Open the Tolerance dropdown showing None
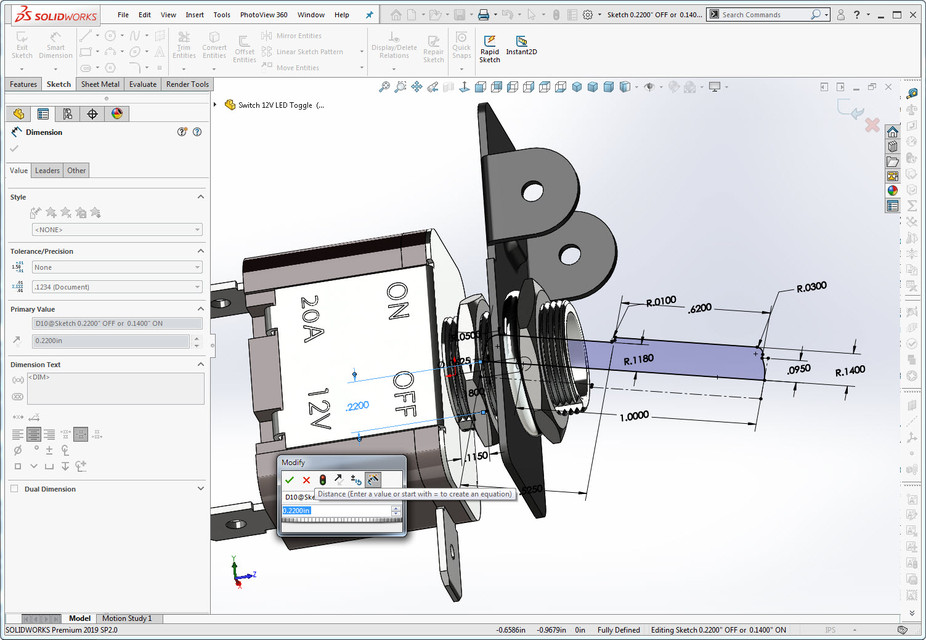Screen dimensions: 926x640 [x=115, y=266]
